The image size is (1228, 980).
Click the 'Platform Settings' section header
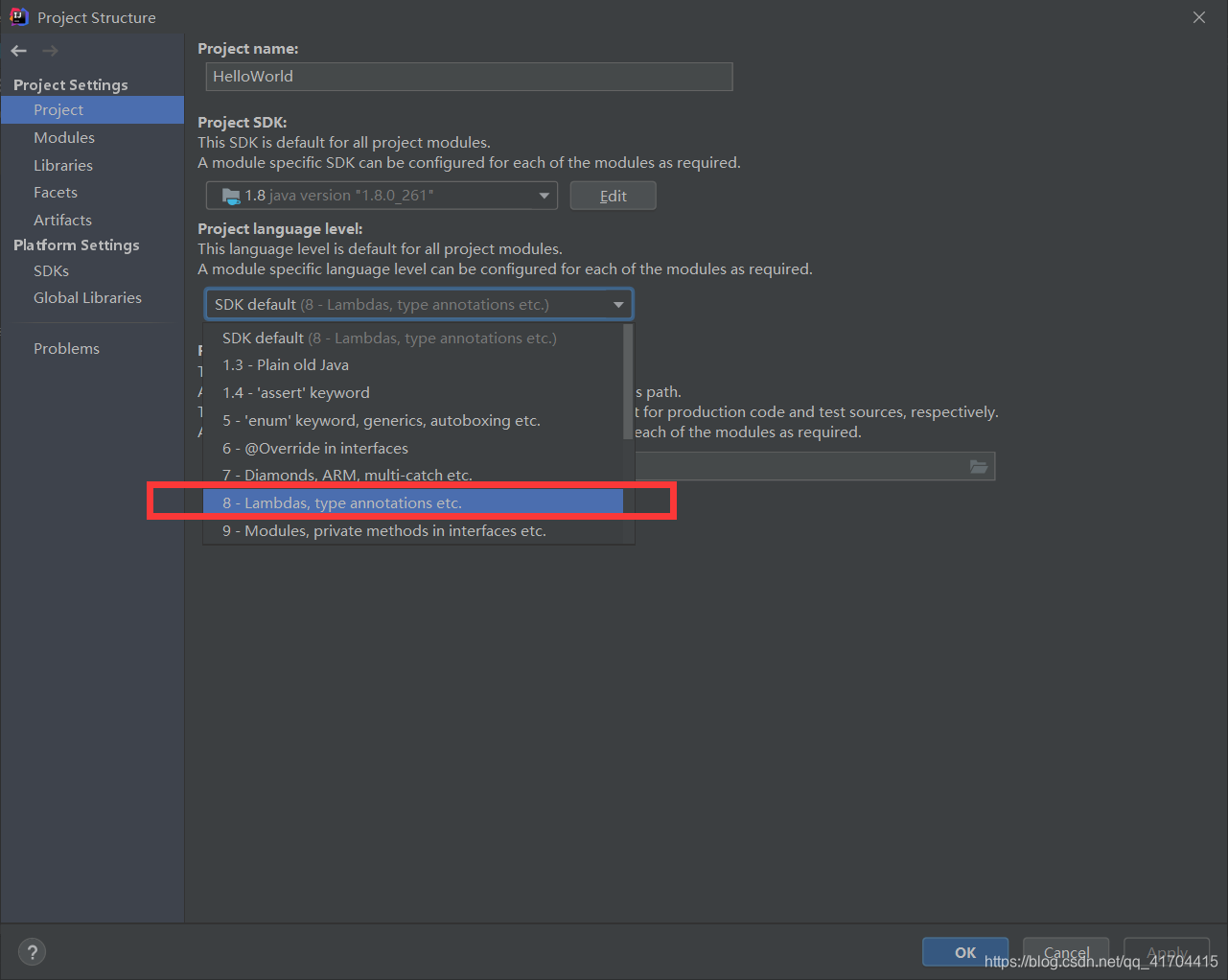[x=77, y=245]
